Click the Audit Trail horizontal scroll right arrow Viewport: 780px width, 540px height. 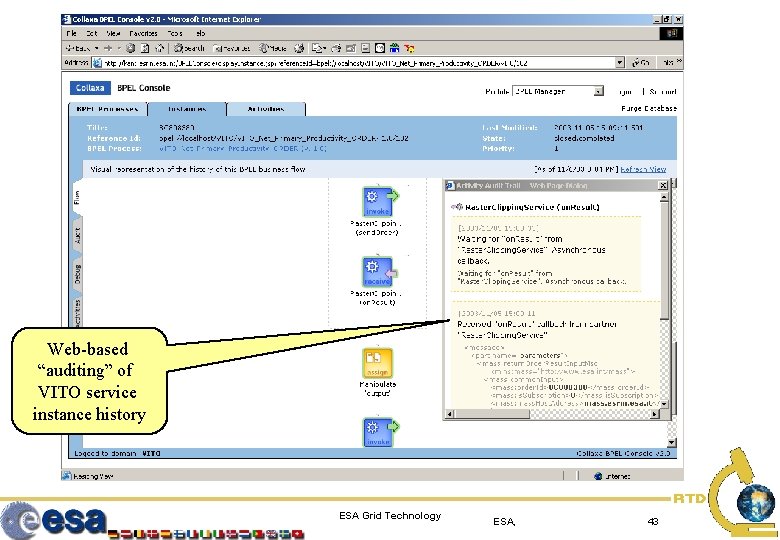(655, 414)
